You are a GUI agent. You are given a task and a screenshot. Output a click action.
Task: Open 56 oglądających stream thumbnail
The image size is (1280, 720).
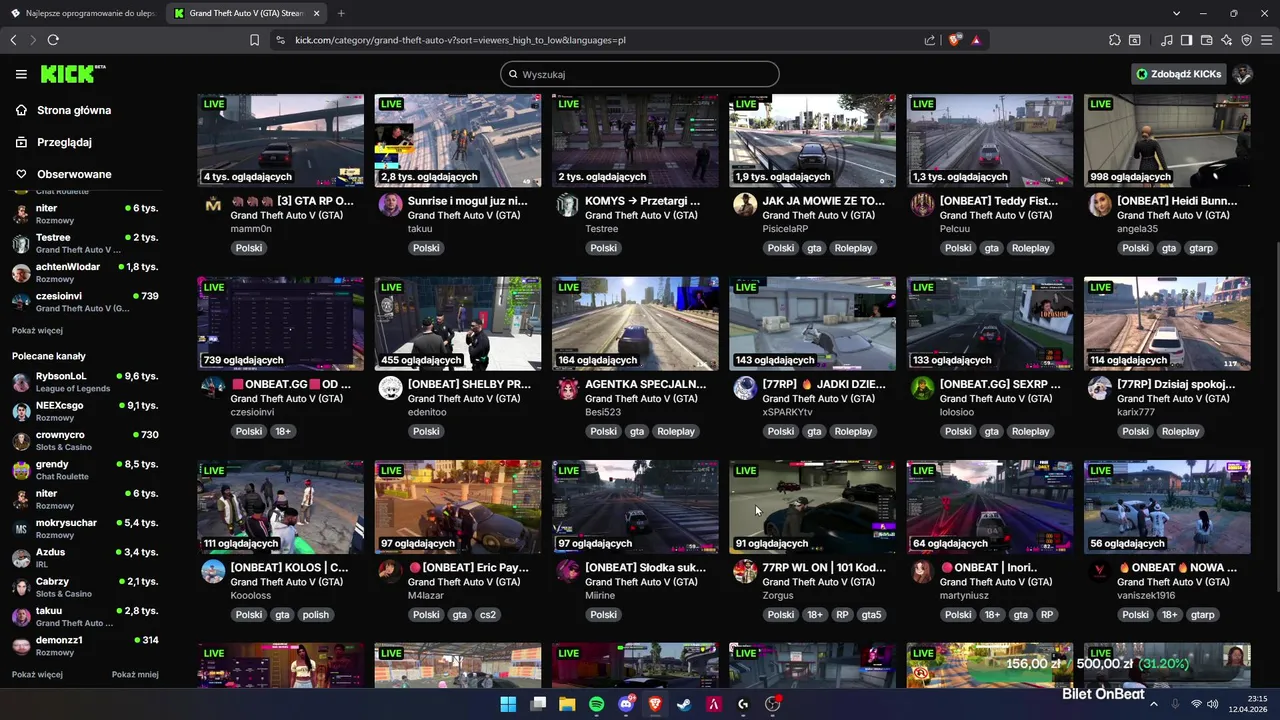(1167, 507)
